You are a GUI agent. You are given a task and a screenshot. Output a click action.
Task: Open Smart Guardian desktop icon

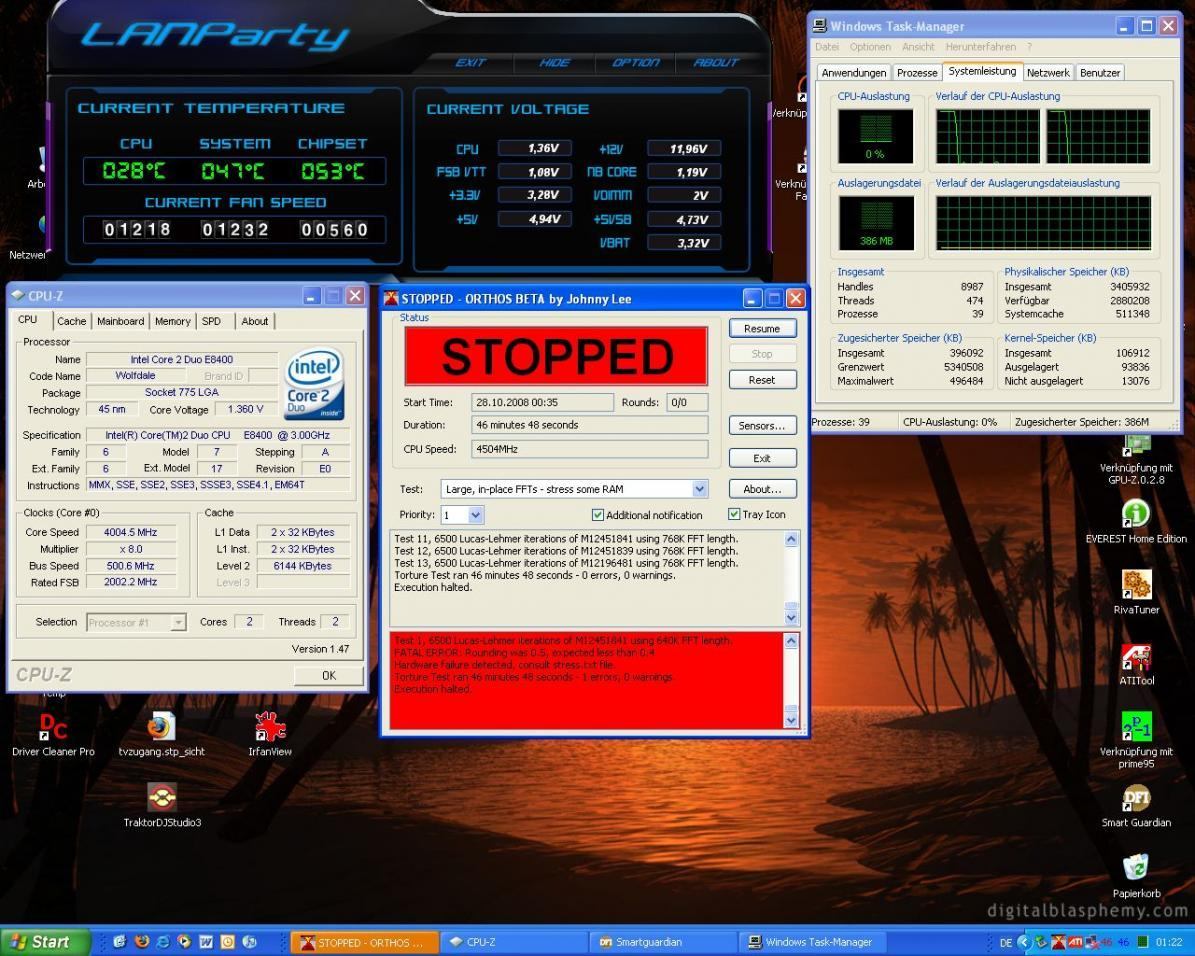tap(1136, 805)
